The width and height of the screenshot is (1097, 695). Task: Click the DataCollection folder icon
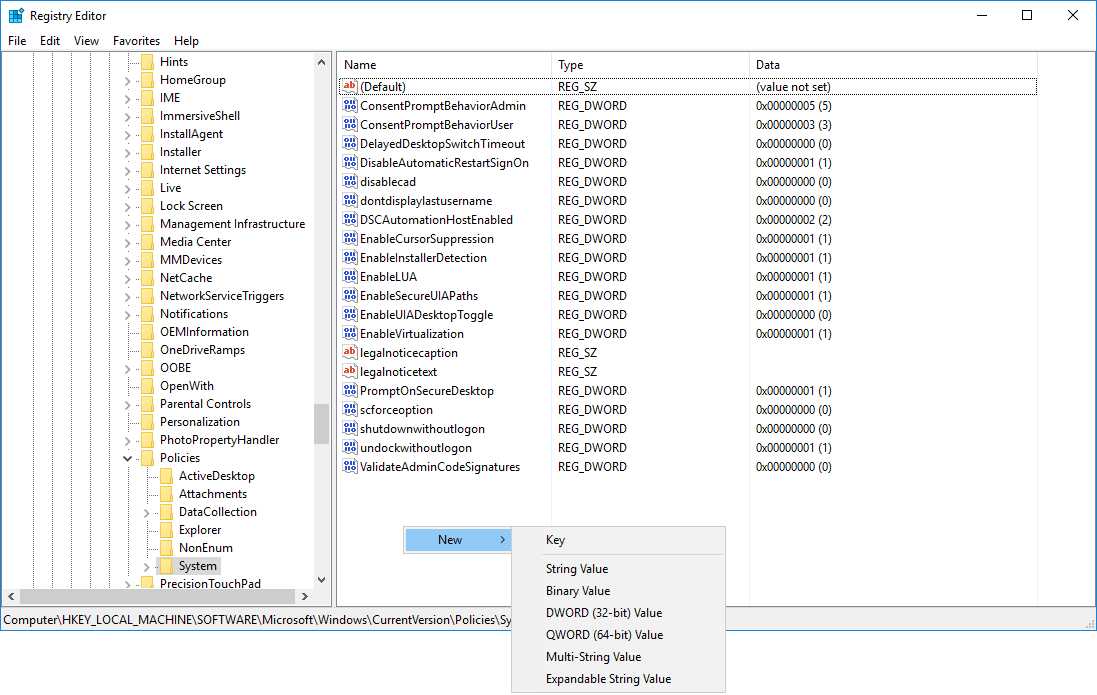click(x=167, y=512)
